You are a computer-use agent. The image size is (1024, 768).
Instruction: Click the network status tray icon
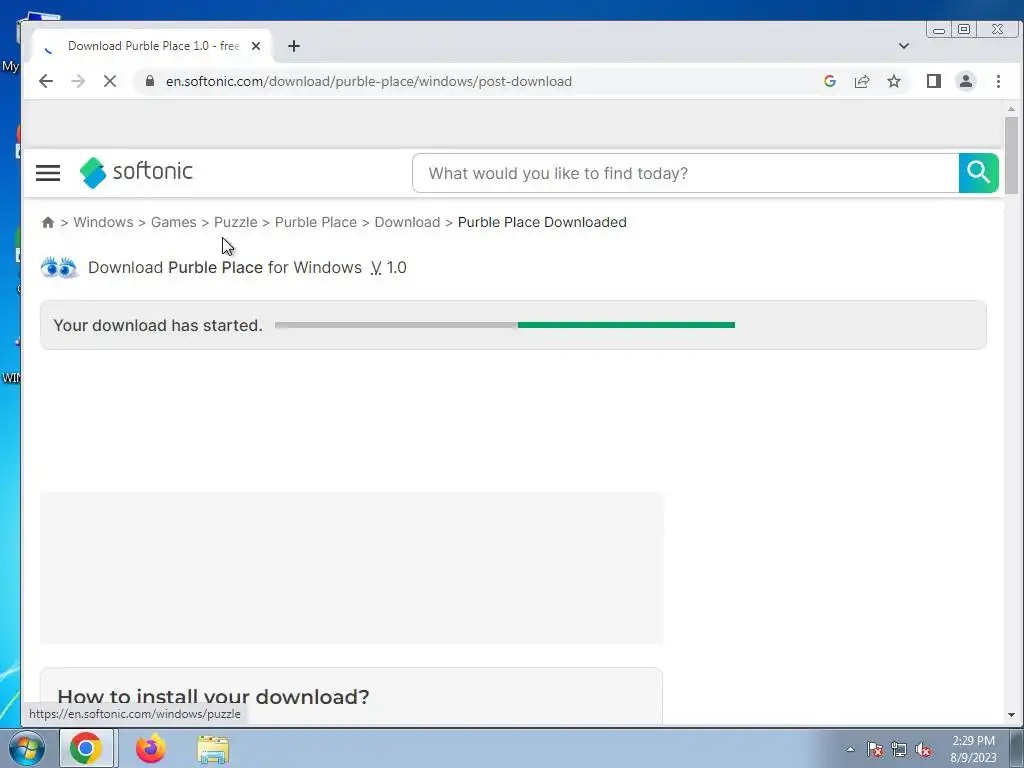click(x=899, y=750)
